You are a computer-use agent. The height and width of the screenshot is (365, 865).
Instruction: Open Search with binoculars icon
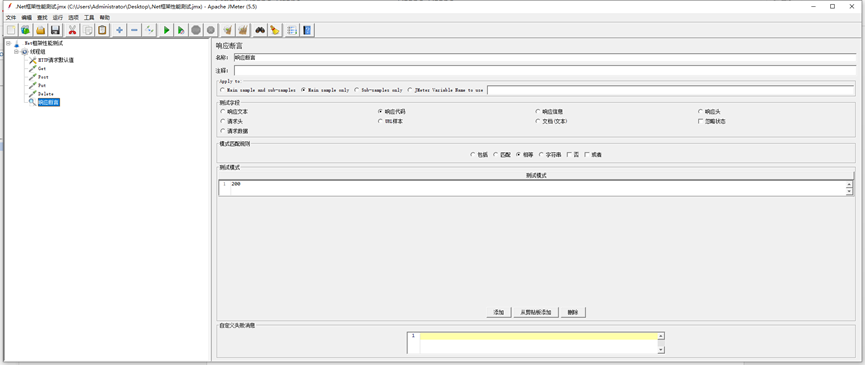pos(260,30)
